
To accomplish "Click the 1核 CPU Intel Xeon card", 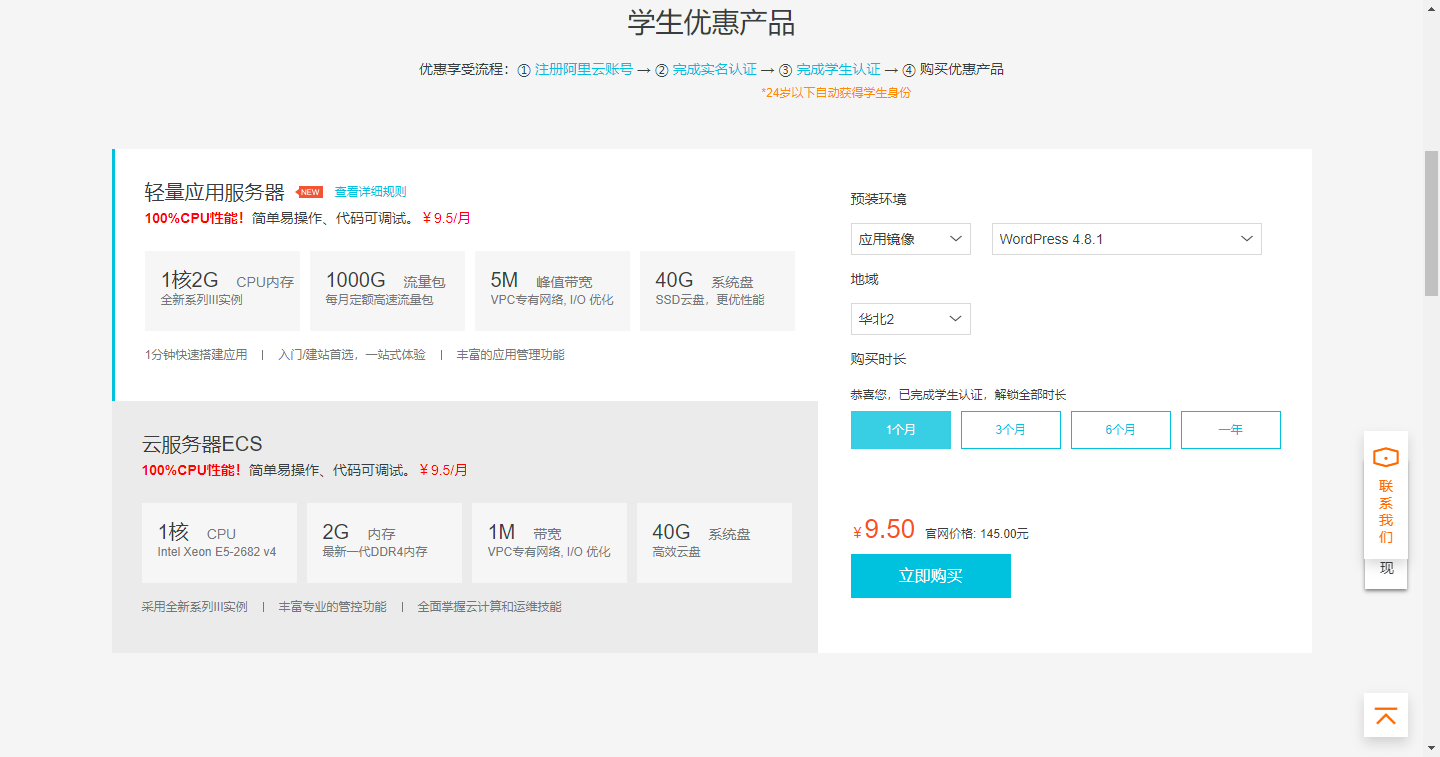I will coord(219,543).
